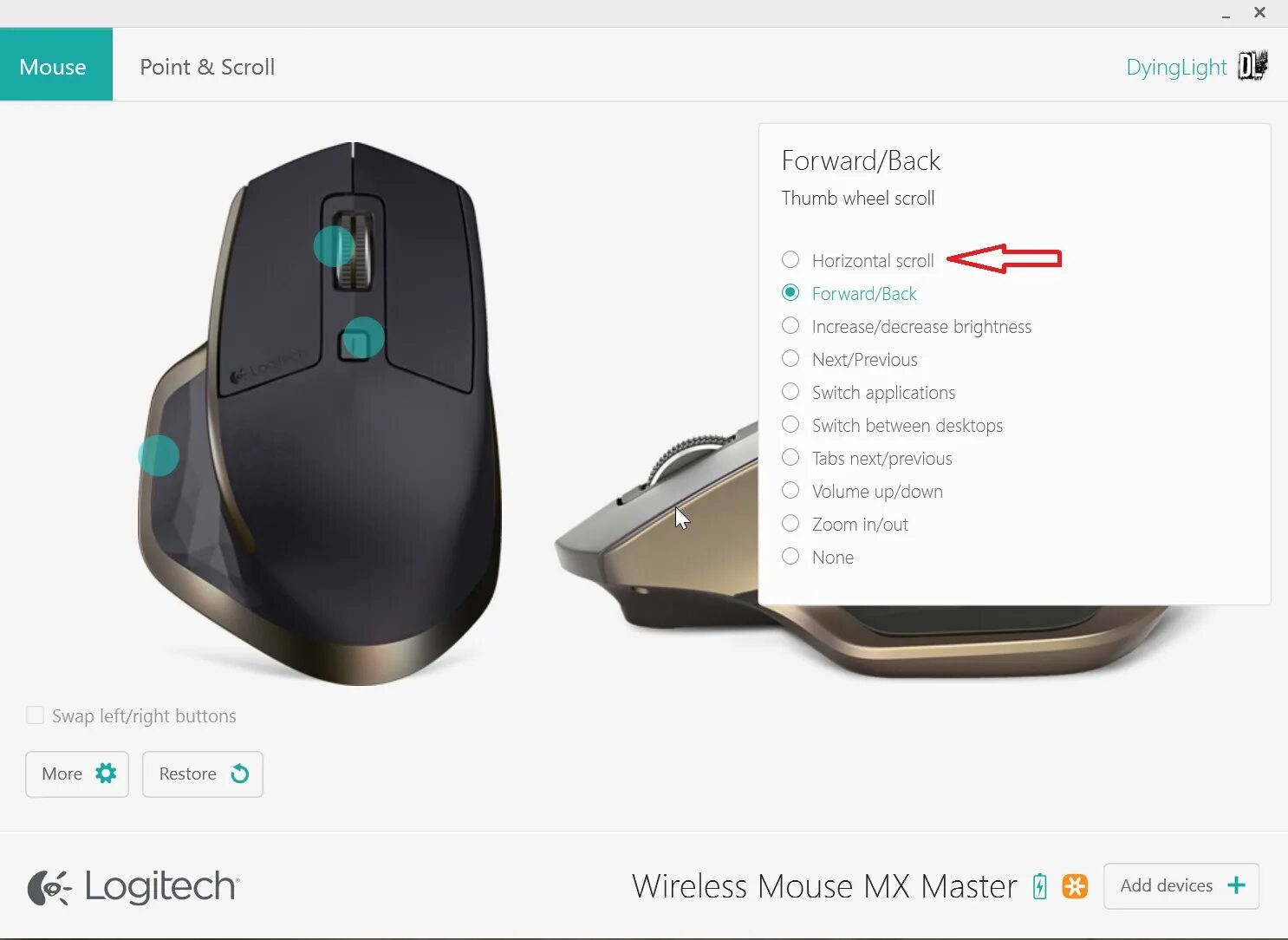
Task: Click the Add devices button
Action: click(x=1181, y=886)
